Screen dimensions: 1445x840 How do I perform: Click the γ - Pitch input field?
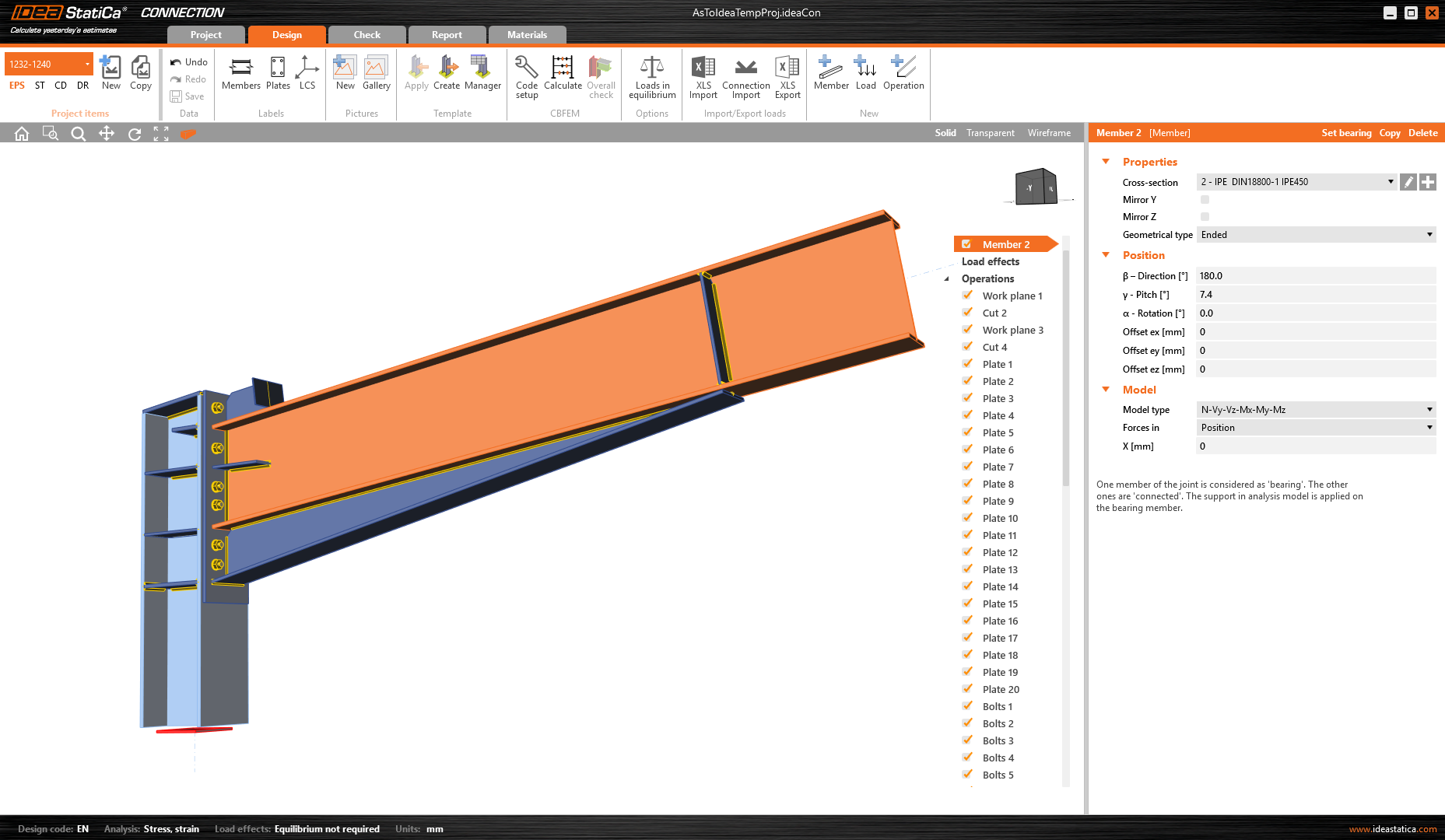click(1315, 295)
